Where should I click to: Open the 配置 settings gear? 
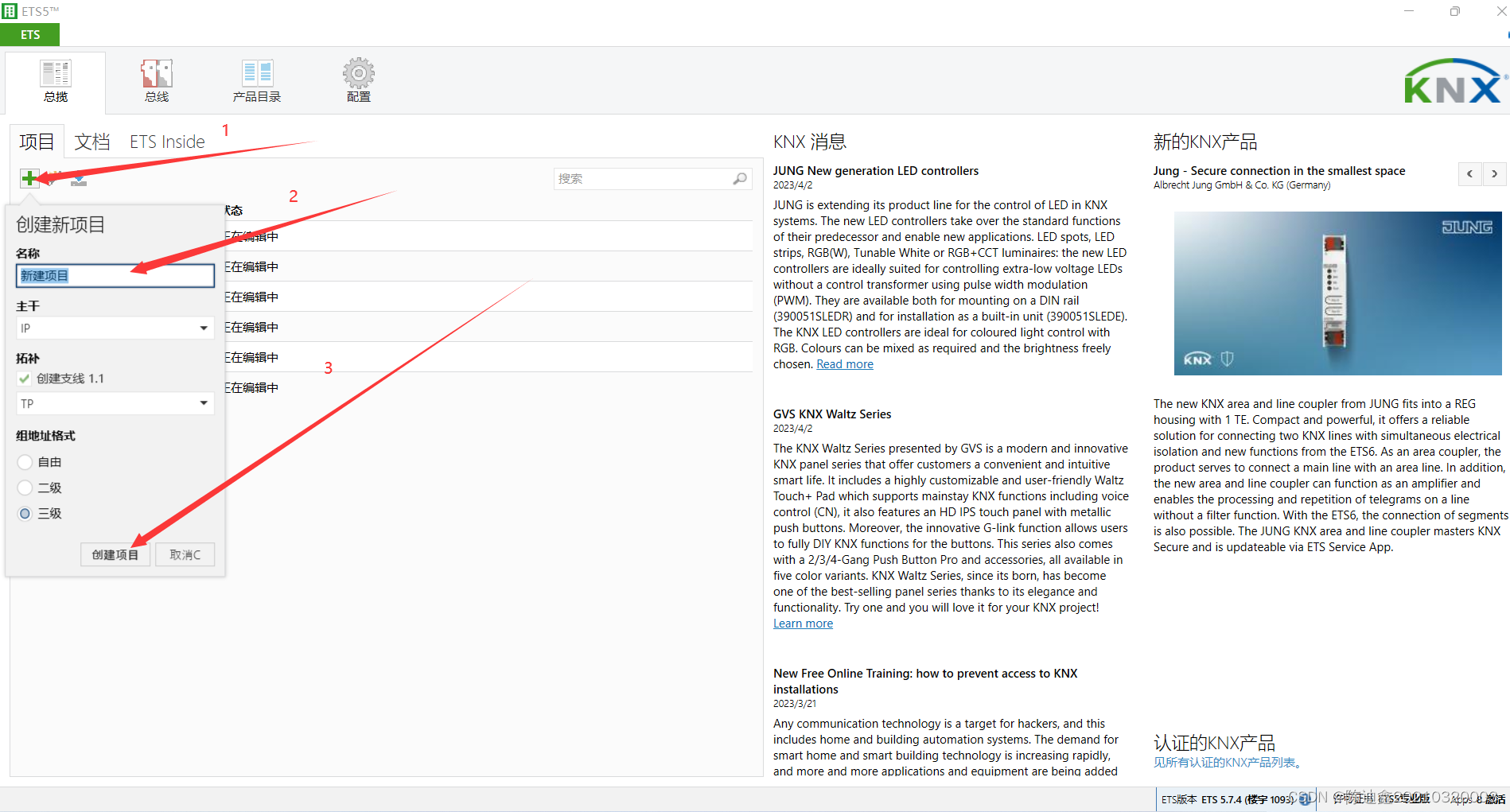(x=359, y=82)
